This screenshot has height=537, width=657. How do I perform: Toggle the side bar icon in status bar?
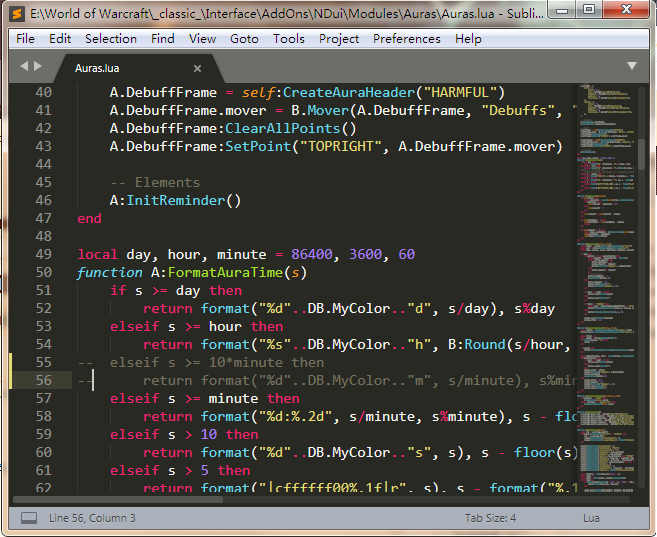(x=29, y=518)
